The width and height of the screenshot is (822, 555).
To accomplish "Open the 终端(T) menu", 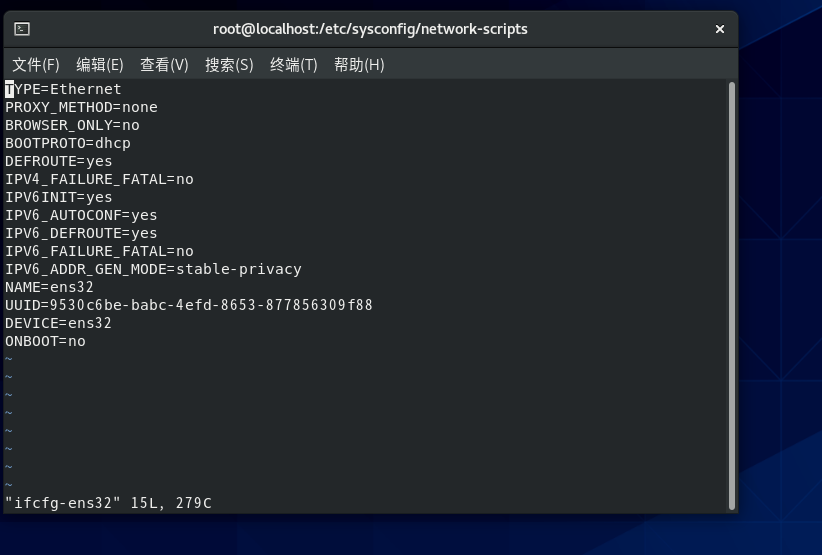I will (x=294, y=65).
